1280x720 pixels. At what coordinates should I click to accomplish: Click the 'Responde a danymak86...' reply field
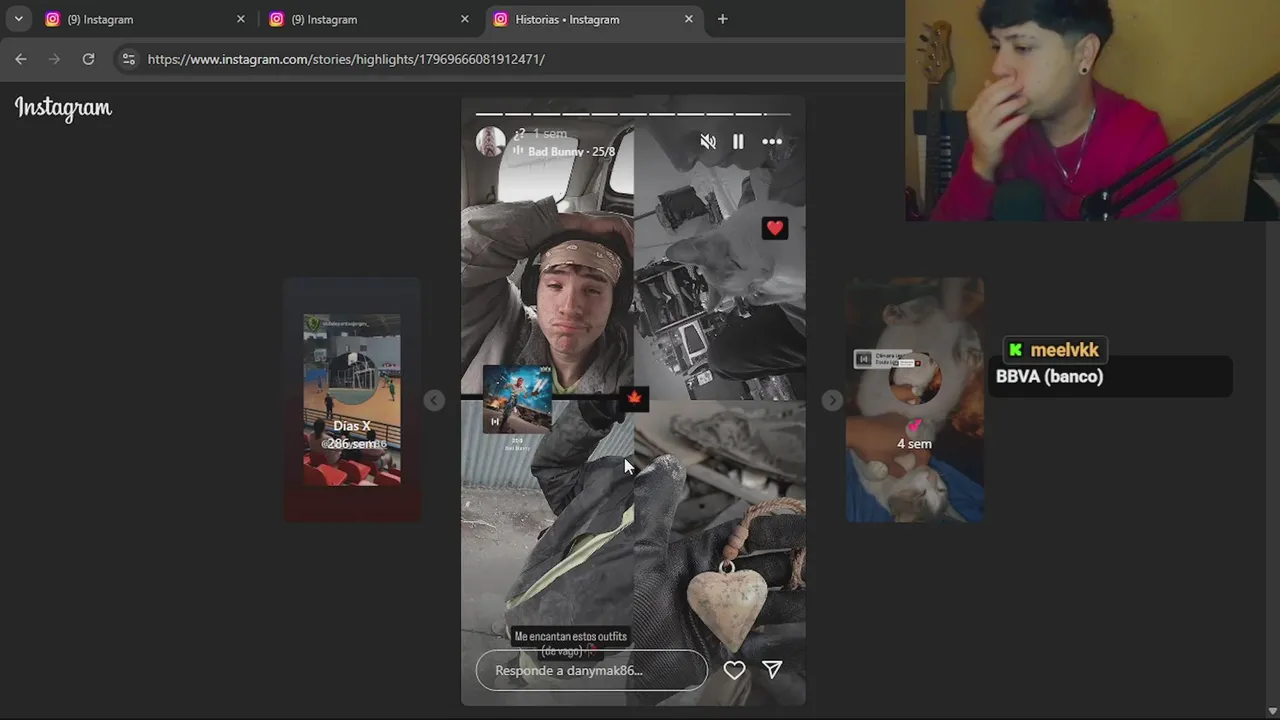coord(592,670)
